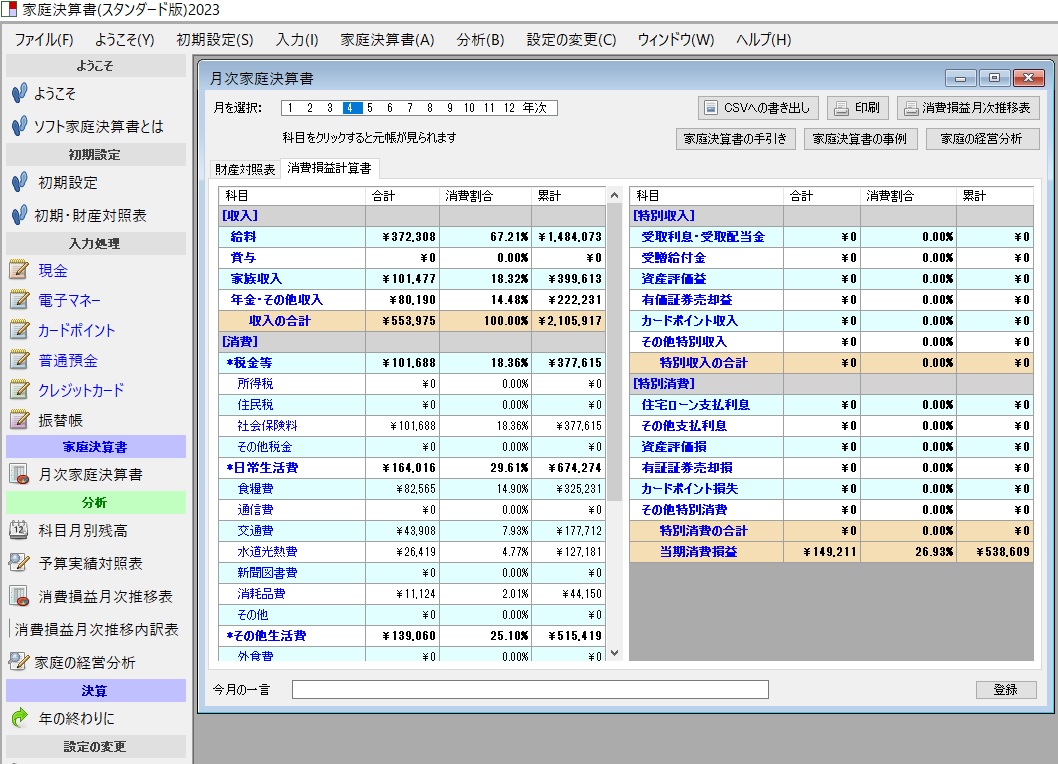Screen dimensions: 1058x764
Task: Click the クレジットカード input icon
Action: coord(19,390)
